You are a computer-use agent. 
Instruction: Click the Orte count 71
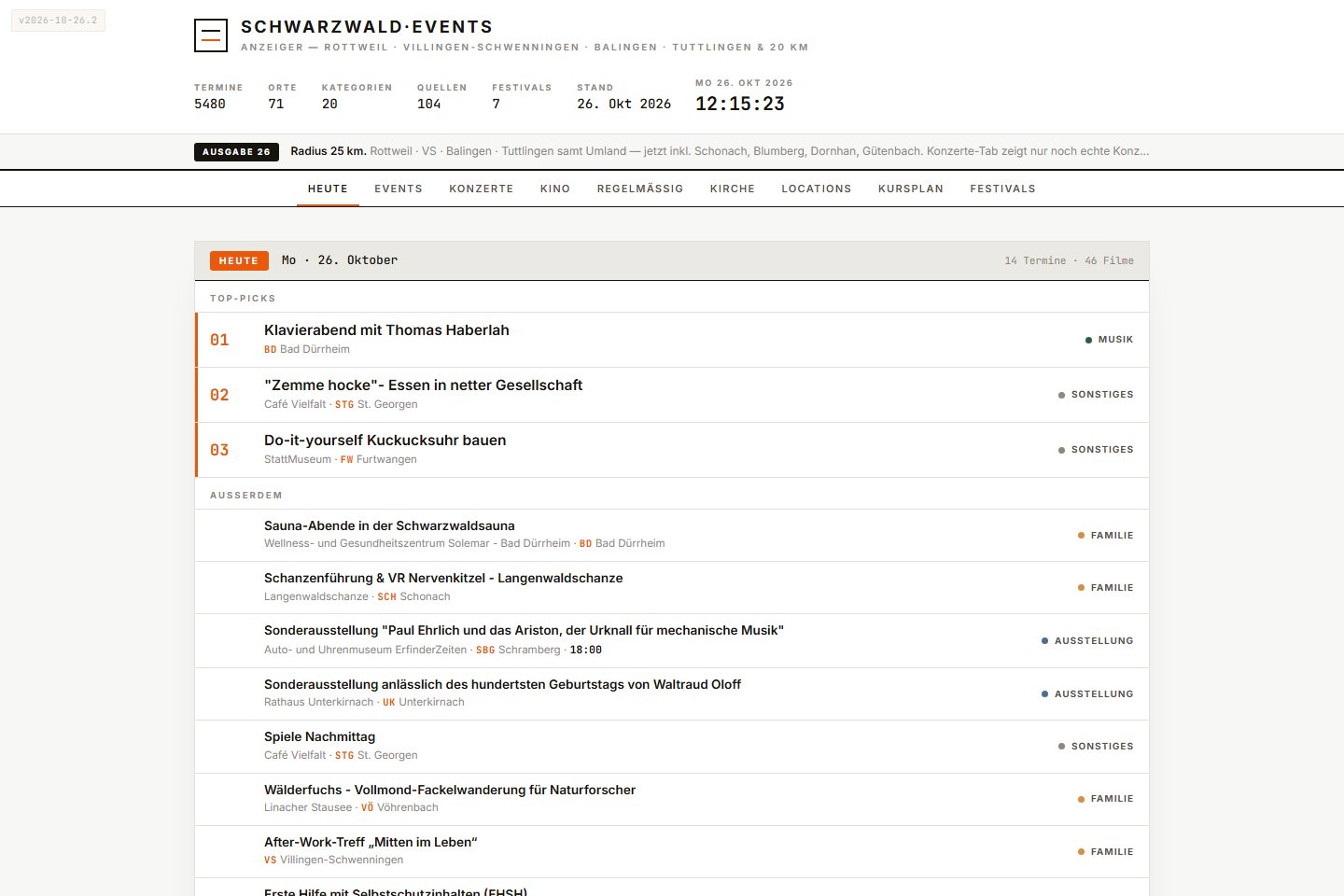tap(276, 104)
